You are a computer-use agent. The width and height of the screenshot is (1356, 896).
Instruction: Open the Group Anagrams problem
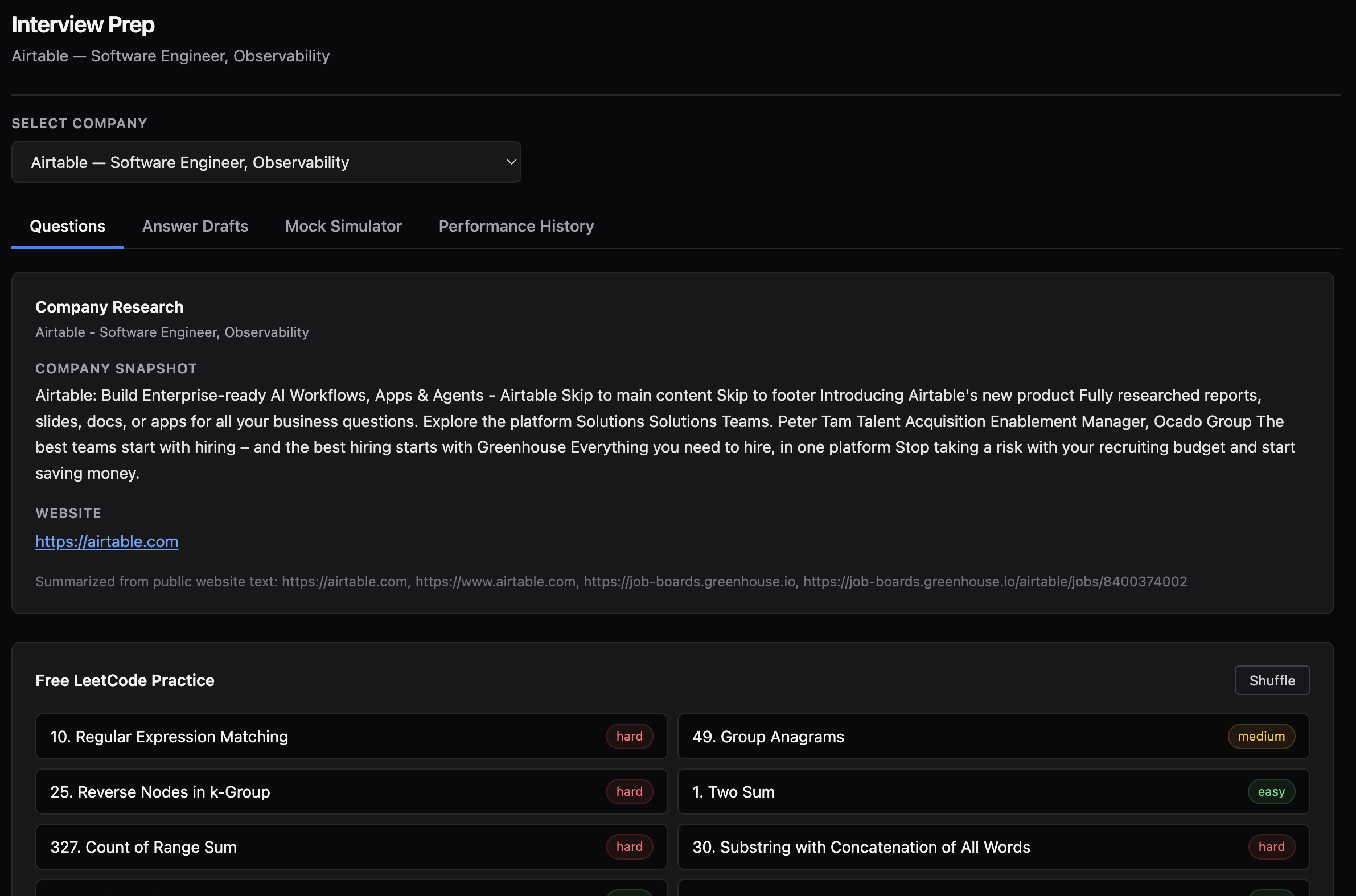click(767, 737)
